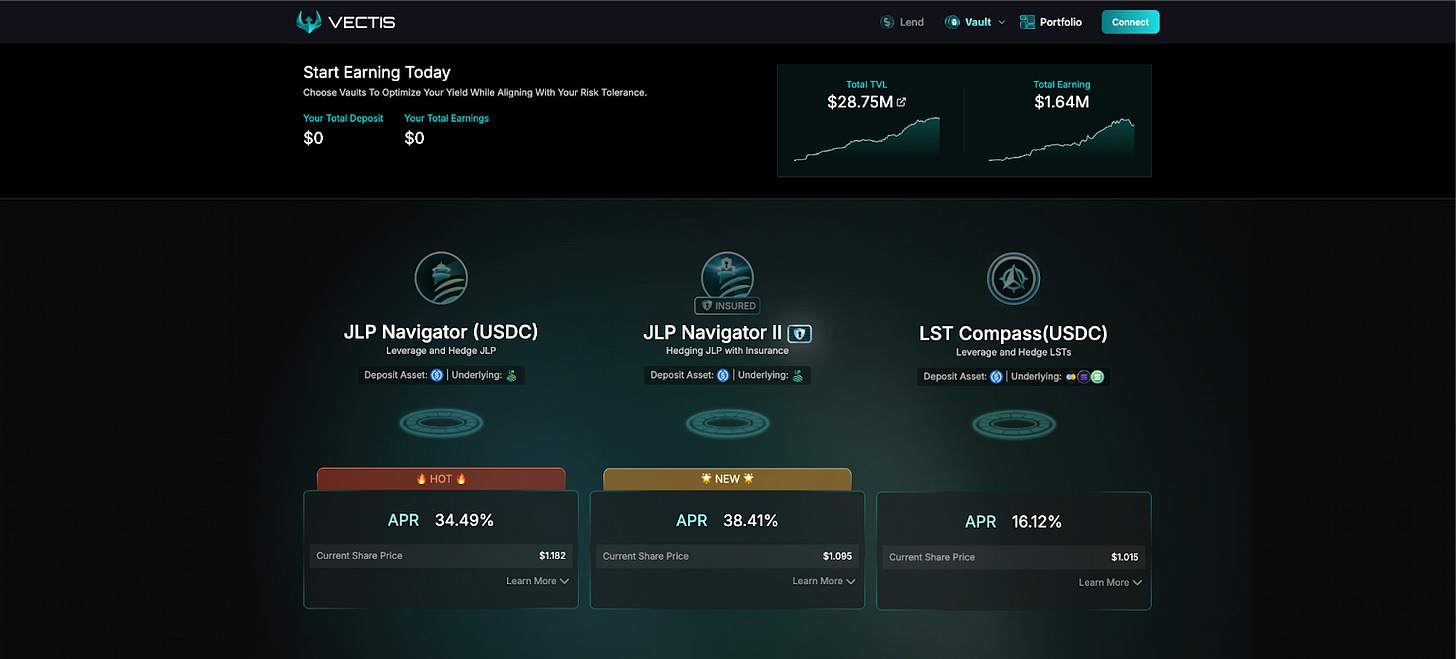
Task: Open the JLP Navigator (USDC) vault title
Action: [441, 333]
